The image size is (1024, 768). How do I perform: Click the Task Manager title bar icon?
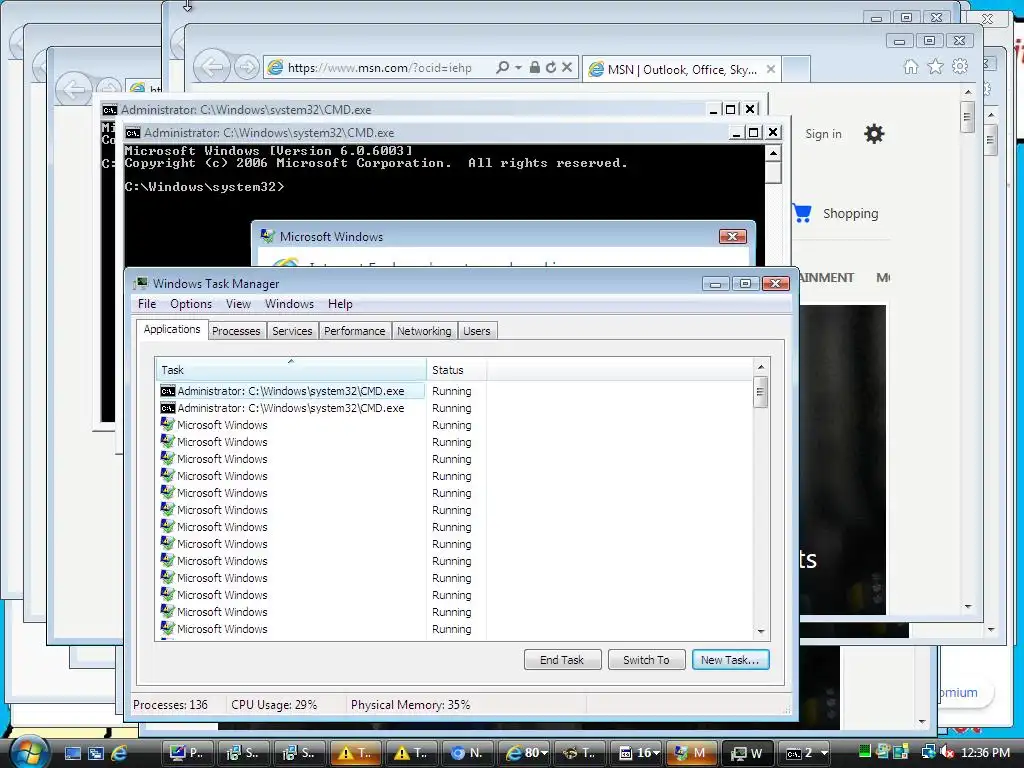[x=140, y=283]
